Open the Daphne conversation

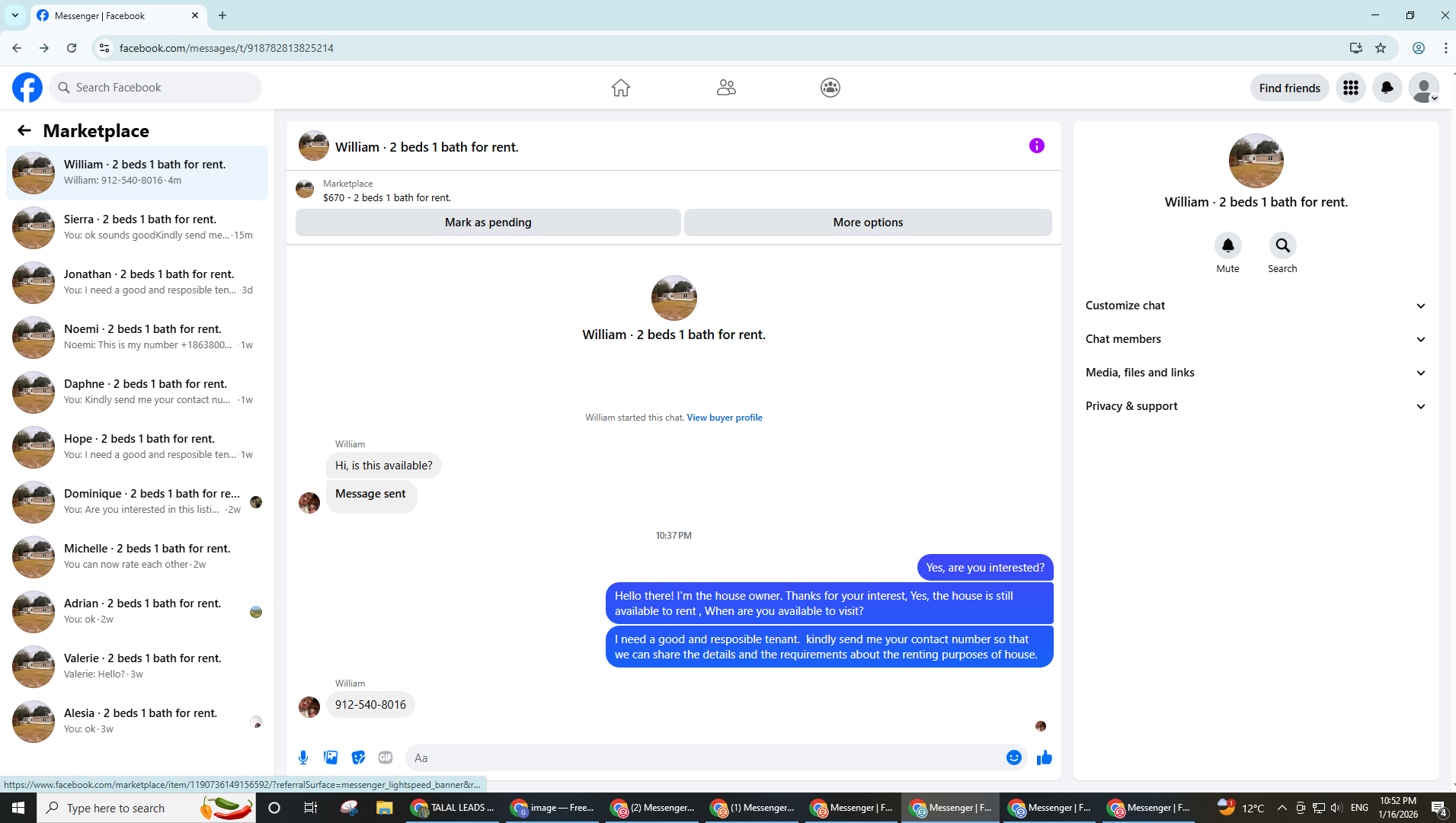pyautogui.click(x=137, y=392)
